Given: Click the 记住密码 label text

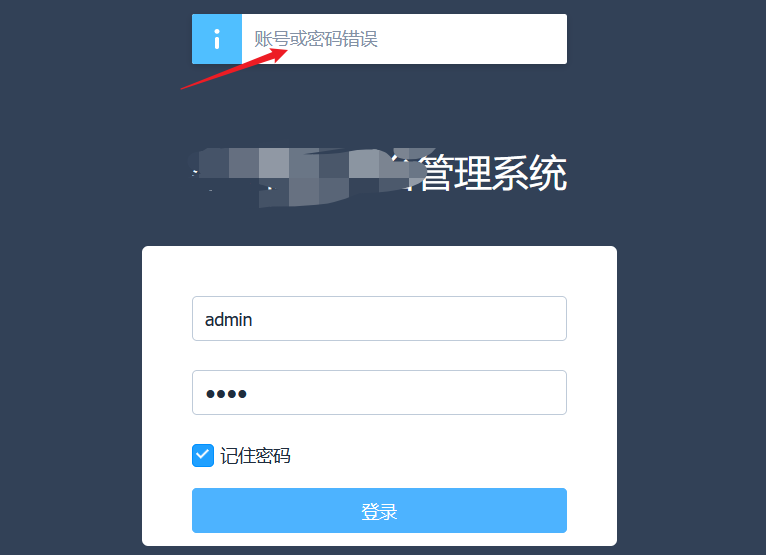Looking at the screenshot, I should pyautogui.click(x=255, y=456).
